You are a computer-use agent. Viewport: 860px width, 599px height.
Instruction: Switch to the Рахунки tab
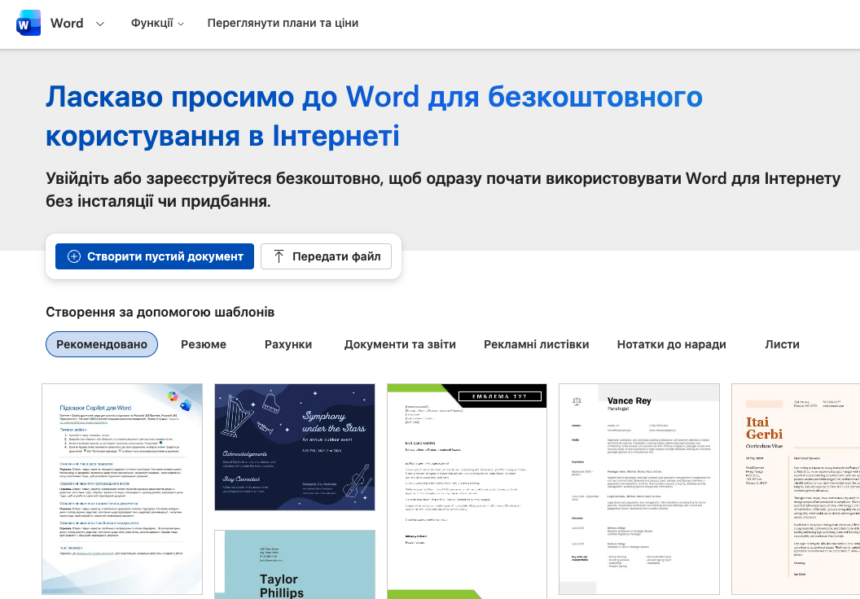tap(288, 344)
